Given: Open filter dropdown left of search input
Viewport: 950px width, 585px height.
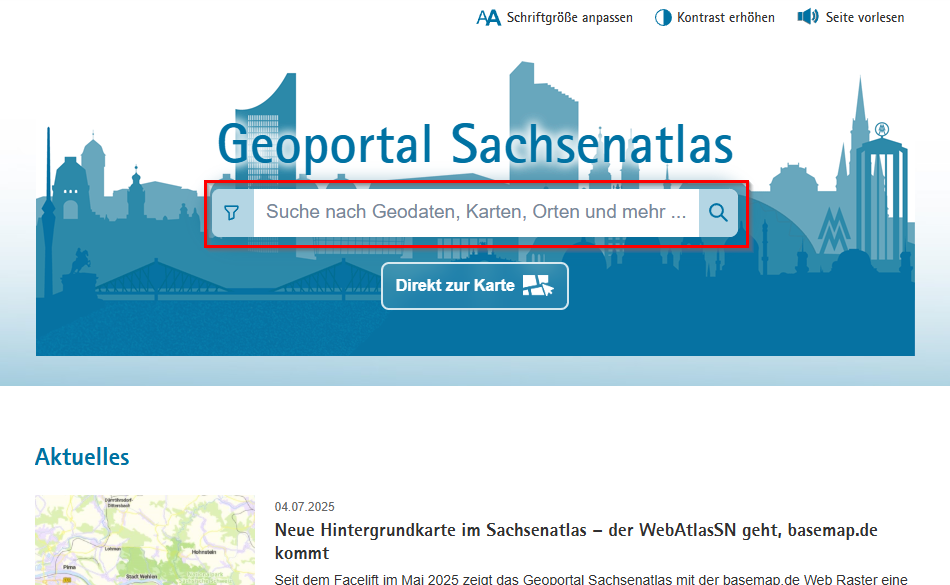Looking at the screenshot, I should [x=231, y=213].
